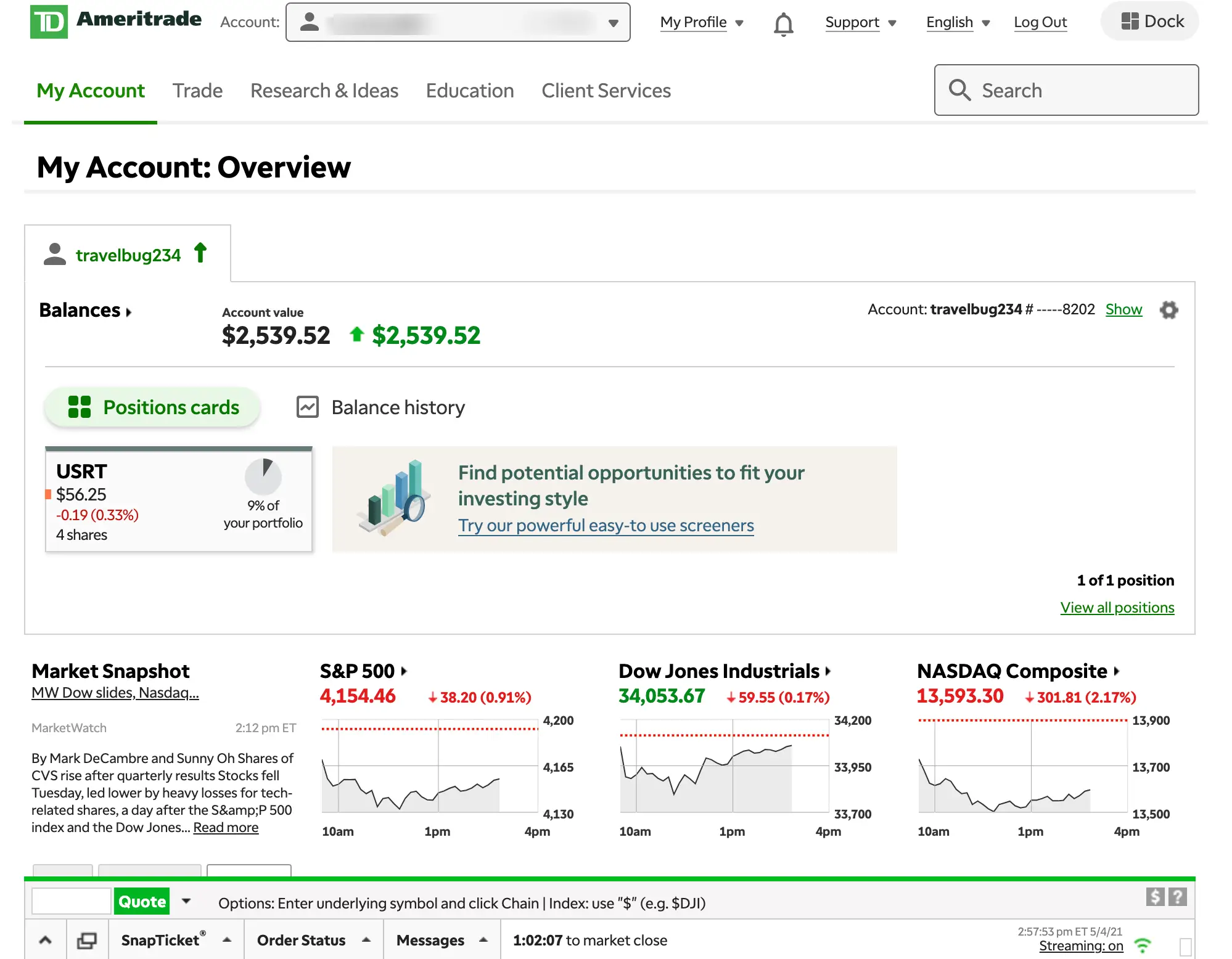
Task: Click the checkbox at bottom-right corner
Action: pos(1185,947)
